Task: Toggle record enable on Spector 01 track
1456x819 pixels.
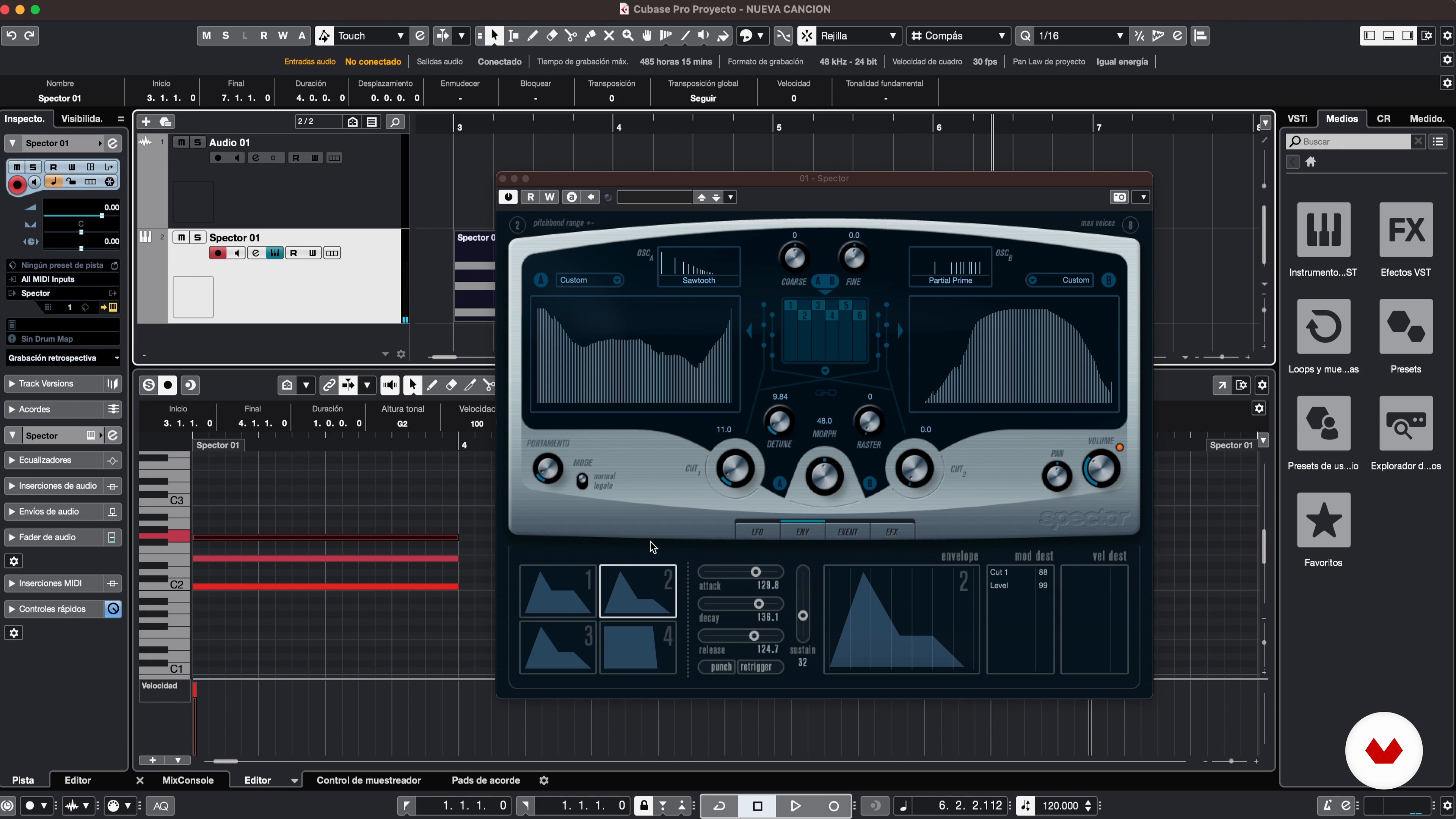Action: (x=218, y=253)
